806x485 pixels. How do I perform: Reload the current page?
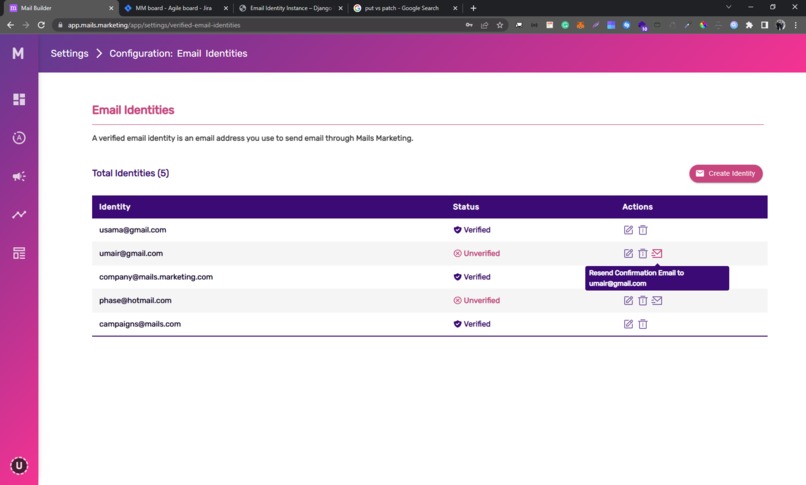[x=41, y=25]
